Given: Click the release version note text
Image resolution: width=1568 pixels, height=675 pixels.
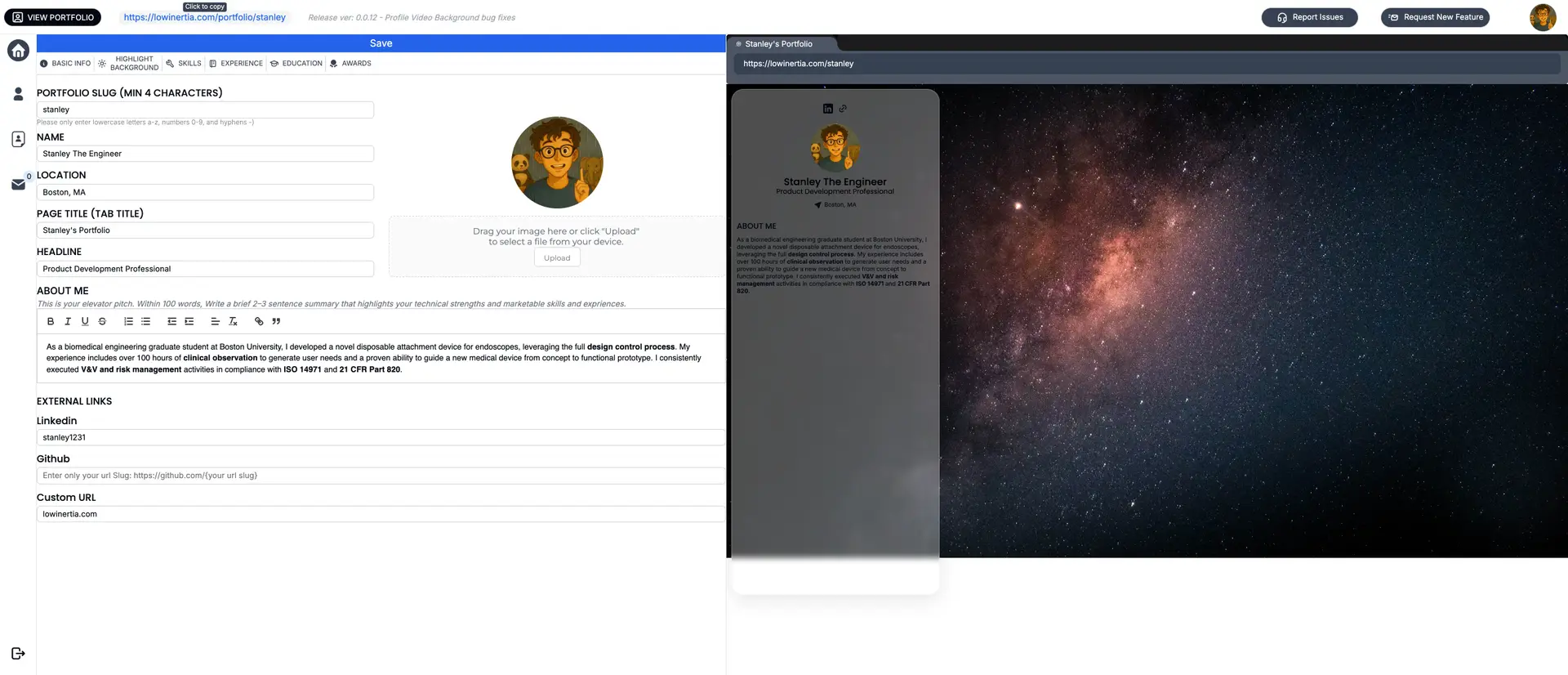Looking at the screenshot, I should point(412,17).
